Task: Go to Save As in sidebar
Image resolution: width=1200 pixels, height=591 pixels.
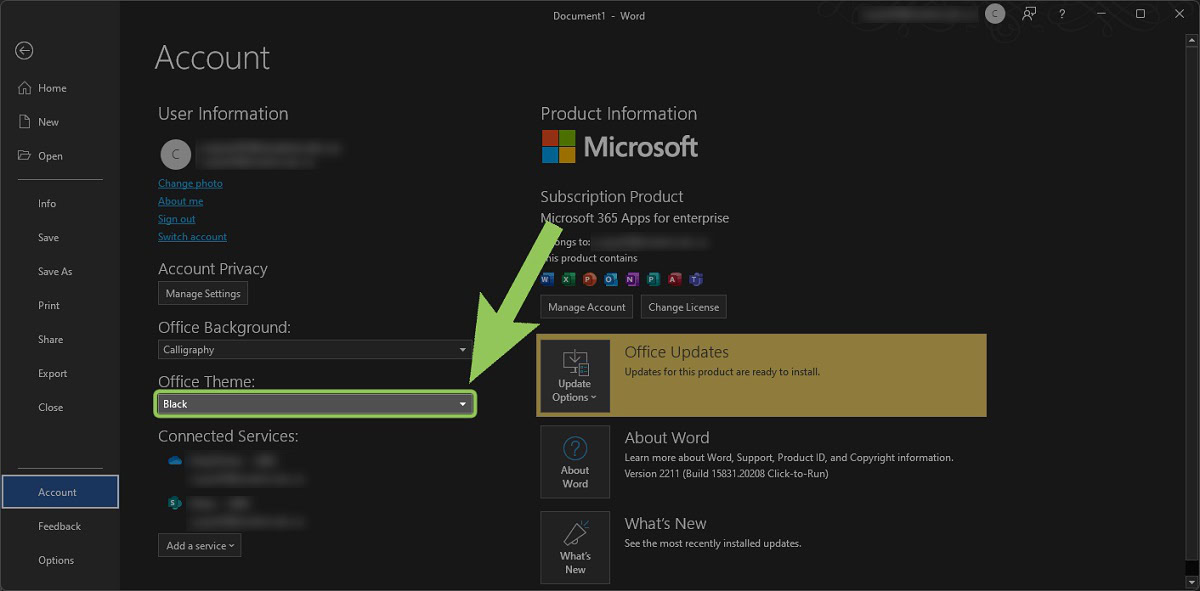Action: pyautogui.click(x=55, y=272)
